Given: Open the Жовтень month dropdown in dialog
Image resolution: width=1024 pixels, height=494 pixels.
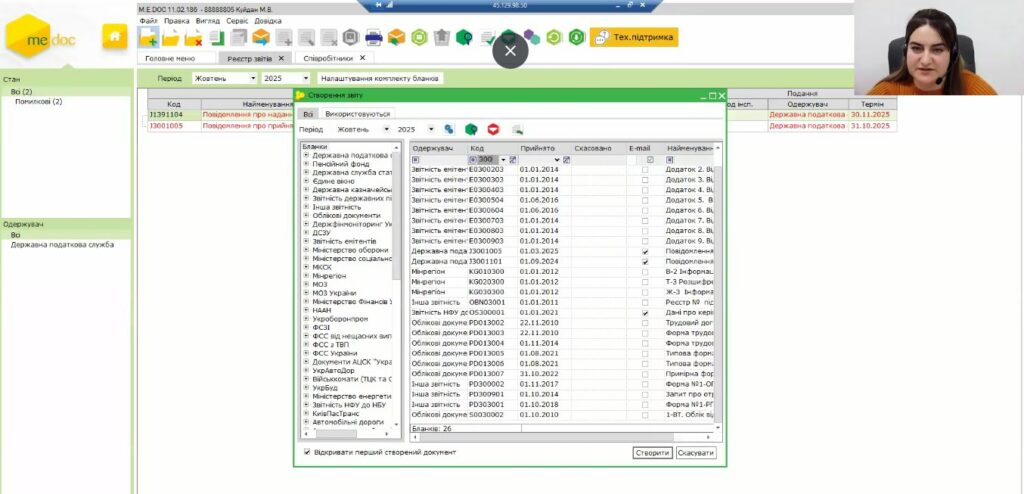Looking at the screenshot, I should pyautogui.click(x=388, y=129).
